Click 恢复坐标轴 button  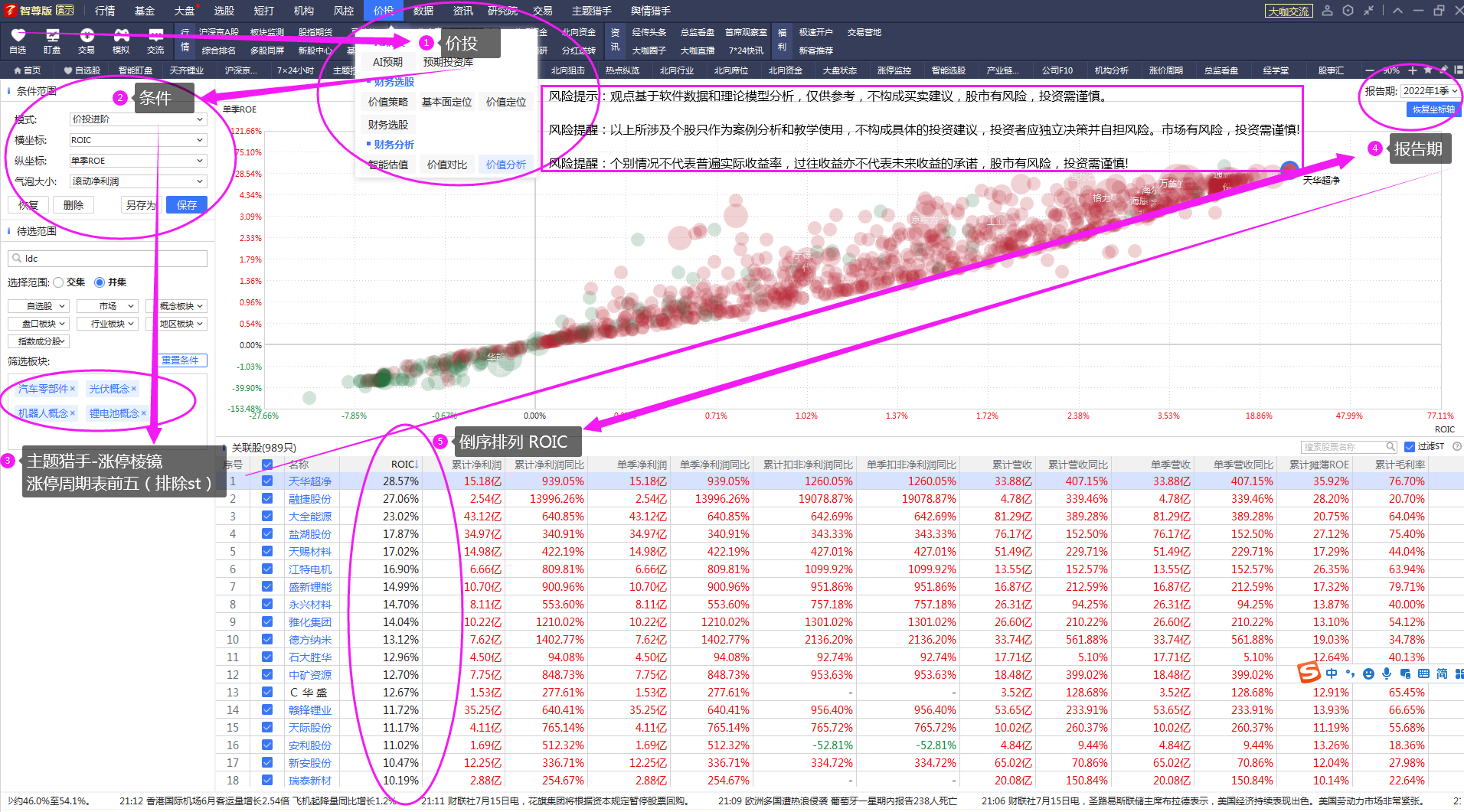coord(1433,109)
